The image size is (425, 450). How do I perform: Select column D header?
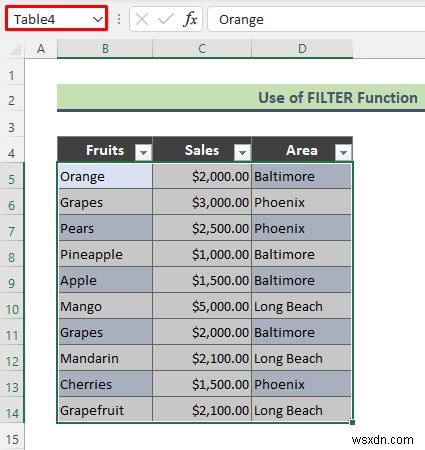point(302,49)
